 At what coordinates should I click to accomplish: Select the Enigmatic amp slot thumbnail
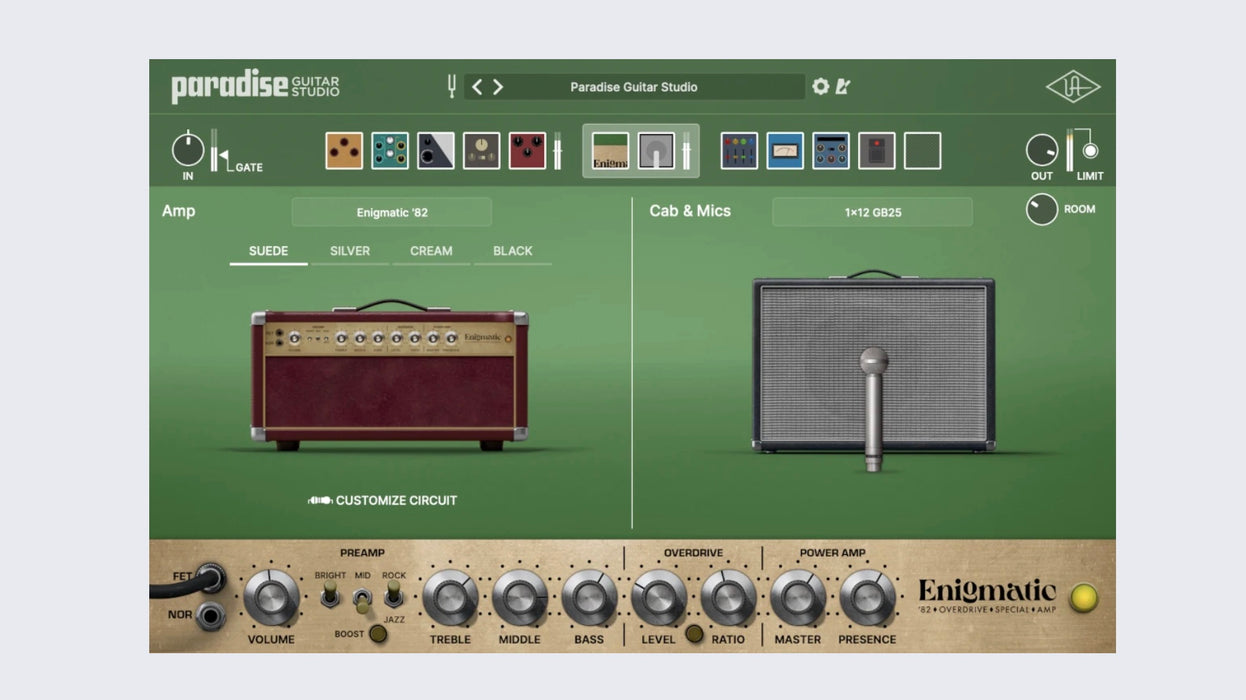tap(611, 151)
